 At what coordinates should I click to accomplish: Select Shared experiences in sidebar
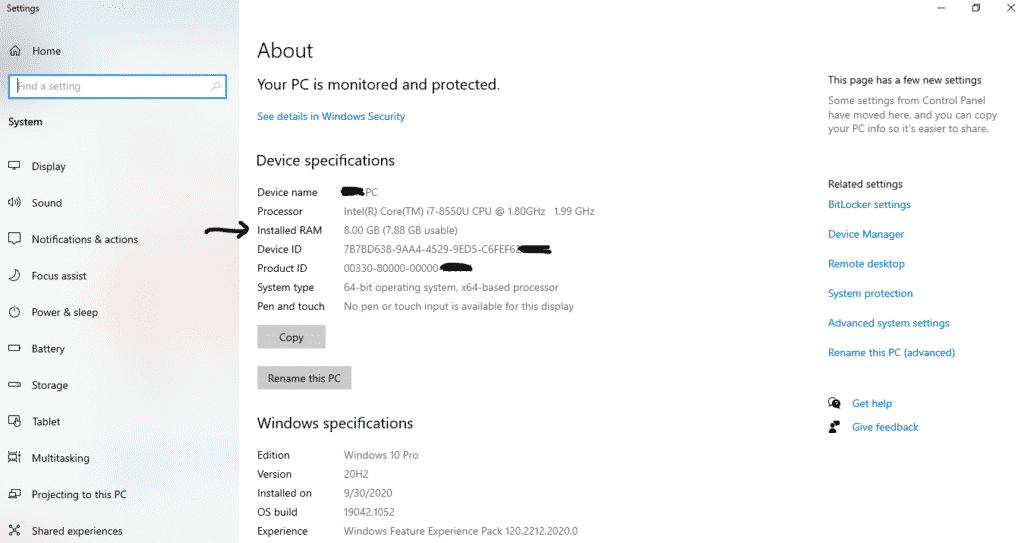(77, 531)
